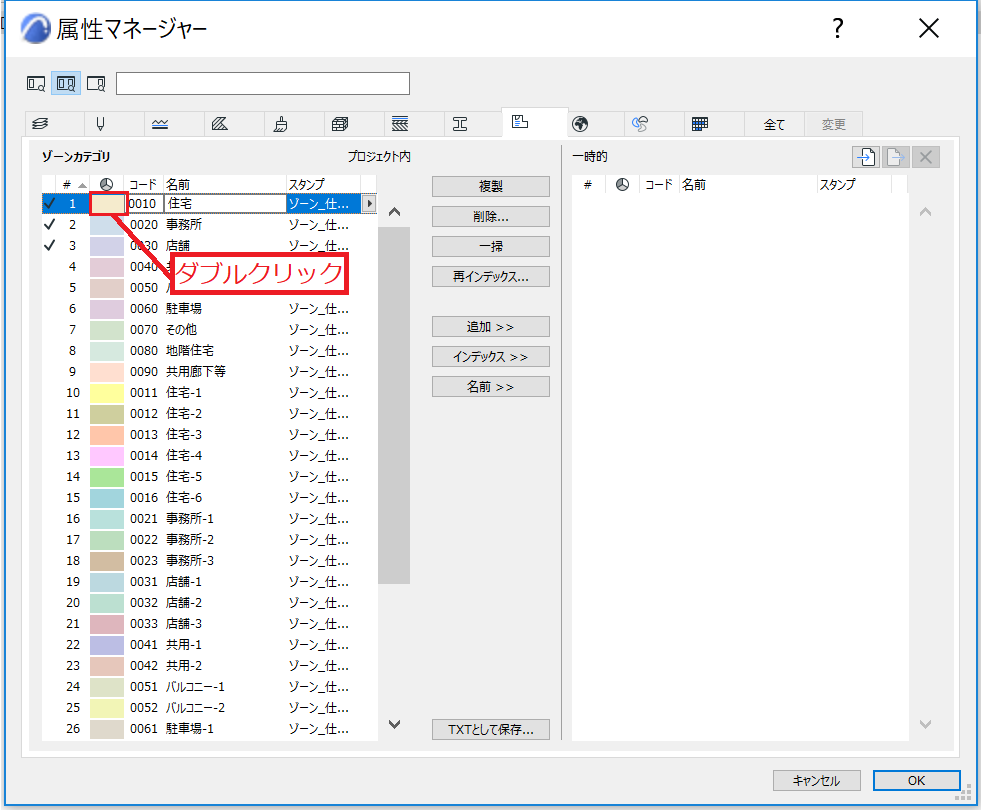Click the yellow color swatch for 住宅-1
The image size is (985, 811).
(107, 393)
